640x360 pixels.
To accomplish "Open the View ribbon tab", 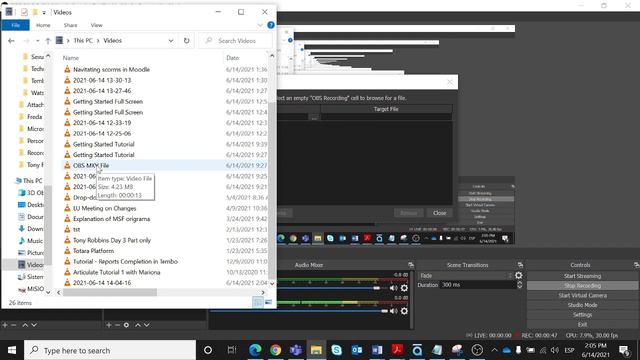I will click(x=96, y=25).
